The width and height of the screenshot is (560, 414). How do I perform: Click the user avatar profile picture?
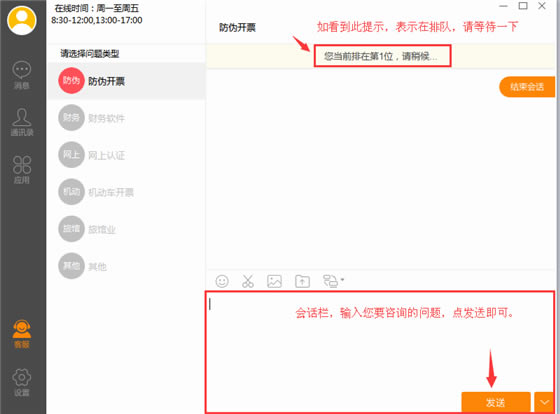pyautogui.click(x=22, y=20)
